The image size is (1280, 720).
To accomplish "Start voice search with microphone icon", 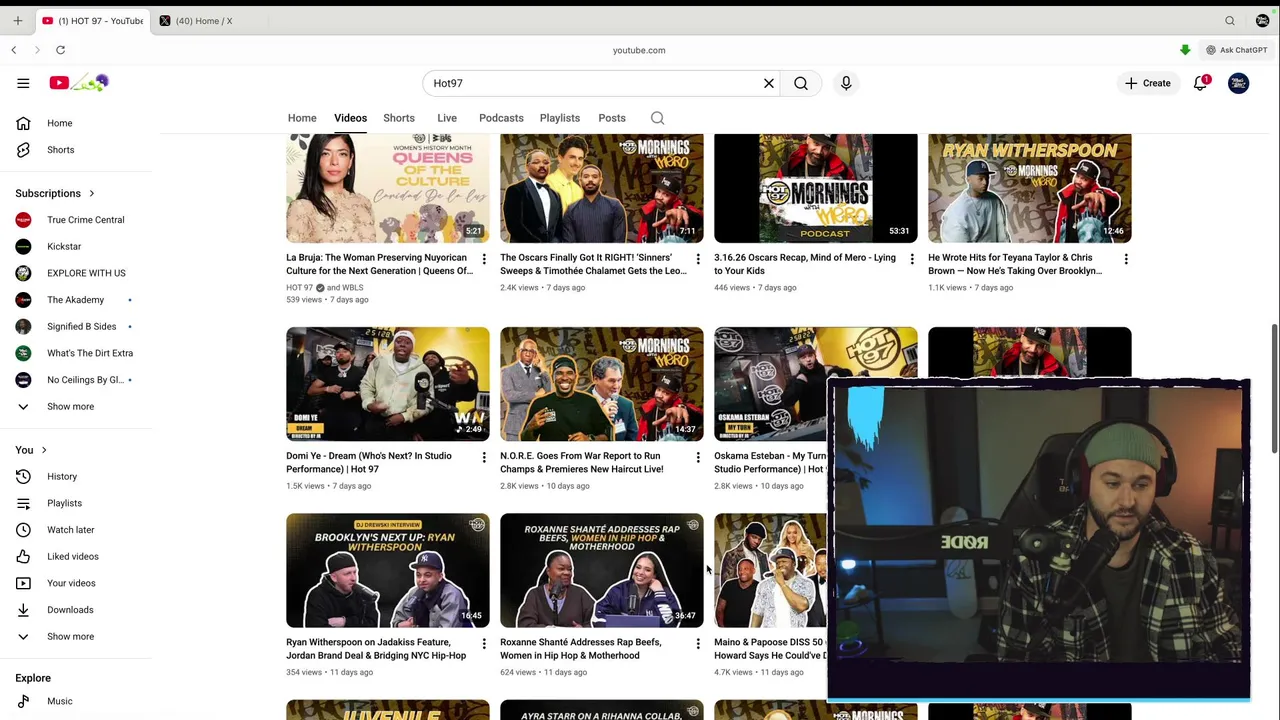I will click(x=846, y=83).
